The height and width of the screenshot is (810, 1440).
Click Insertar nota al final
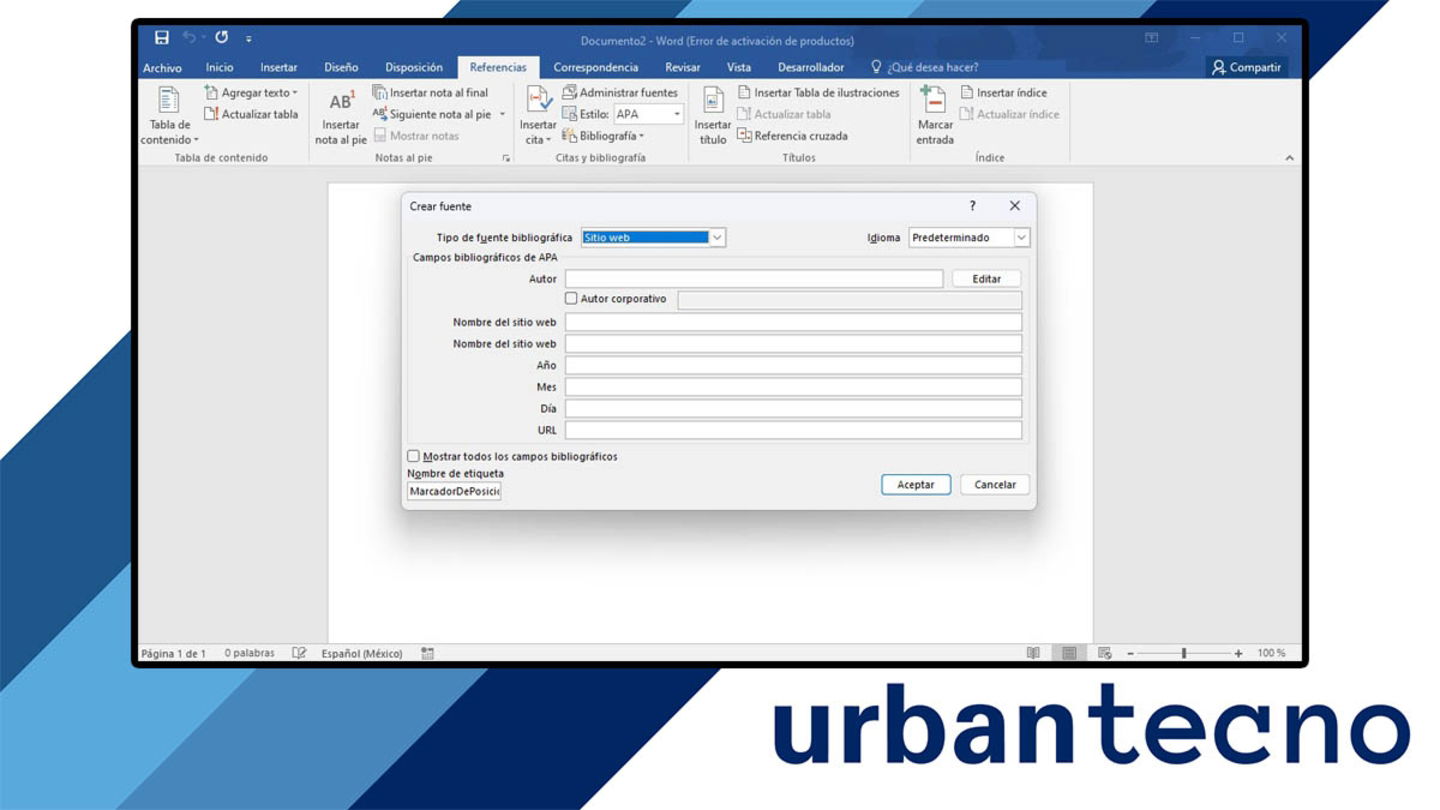pyautogui.click(x=431, y=93)
